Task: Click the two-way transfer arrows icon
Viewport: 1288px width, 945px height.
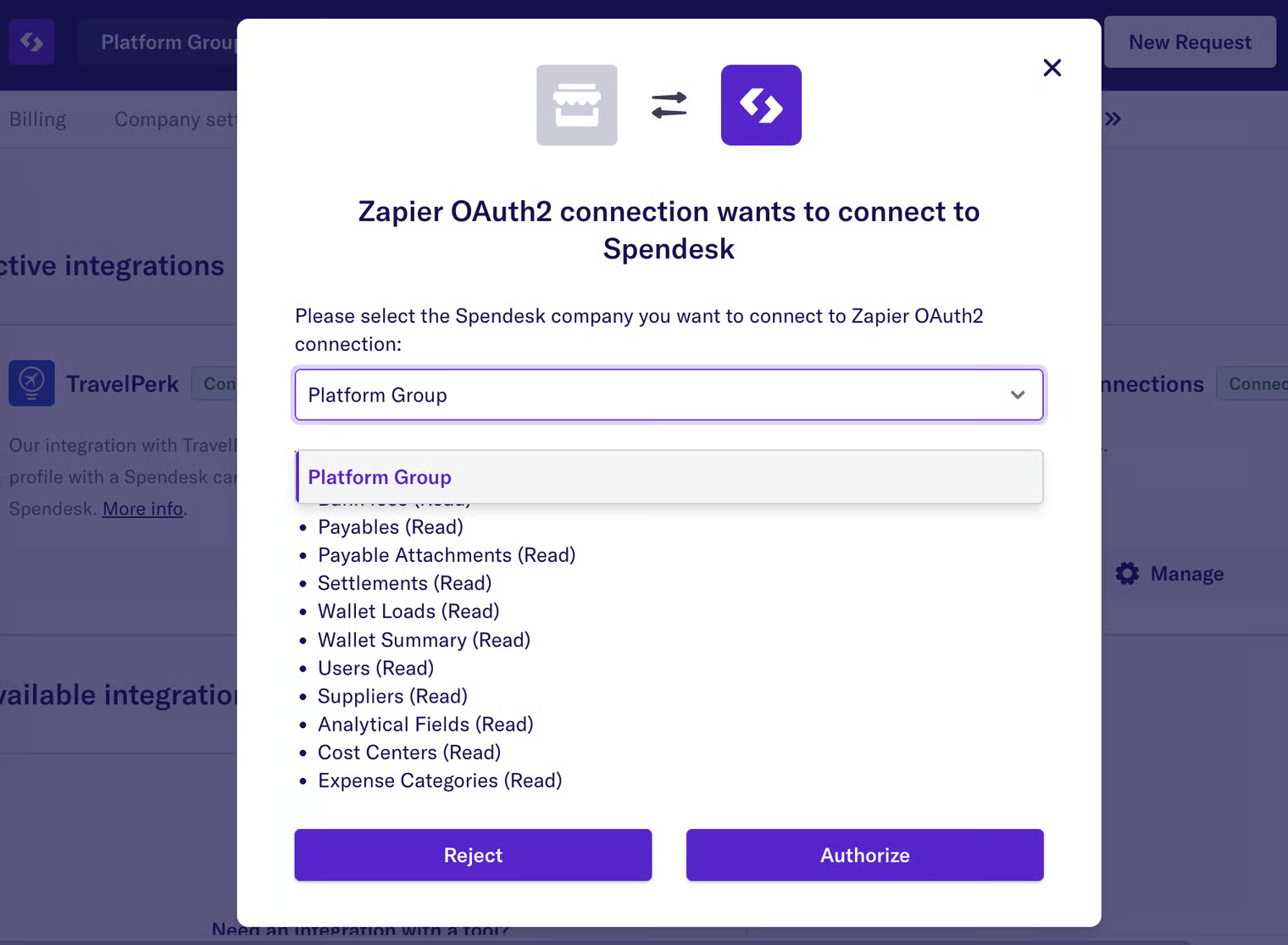Action: click(x=669, y=105)
